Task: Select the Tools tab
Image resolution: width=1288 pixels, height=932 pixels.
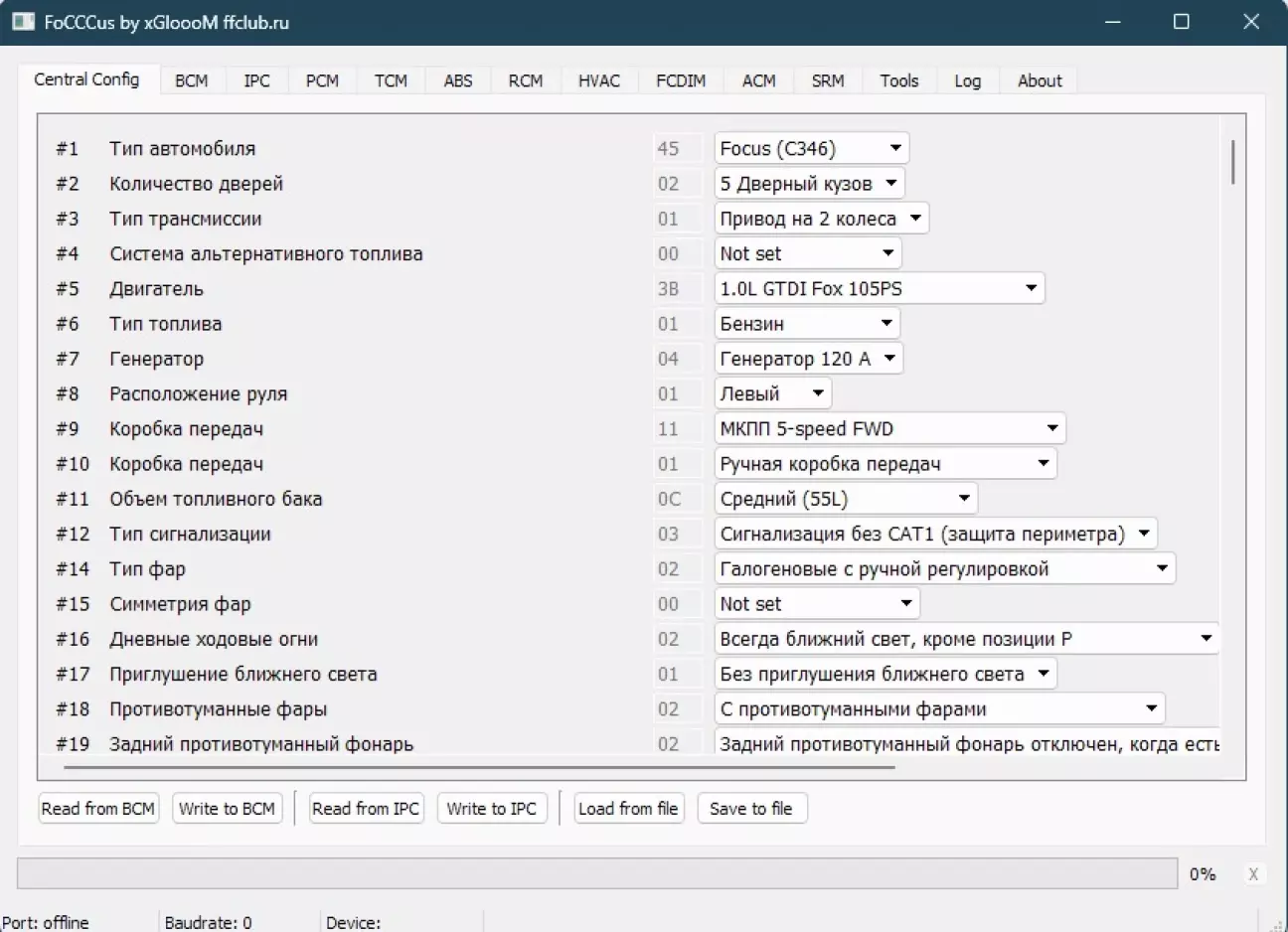Action: 898,81
